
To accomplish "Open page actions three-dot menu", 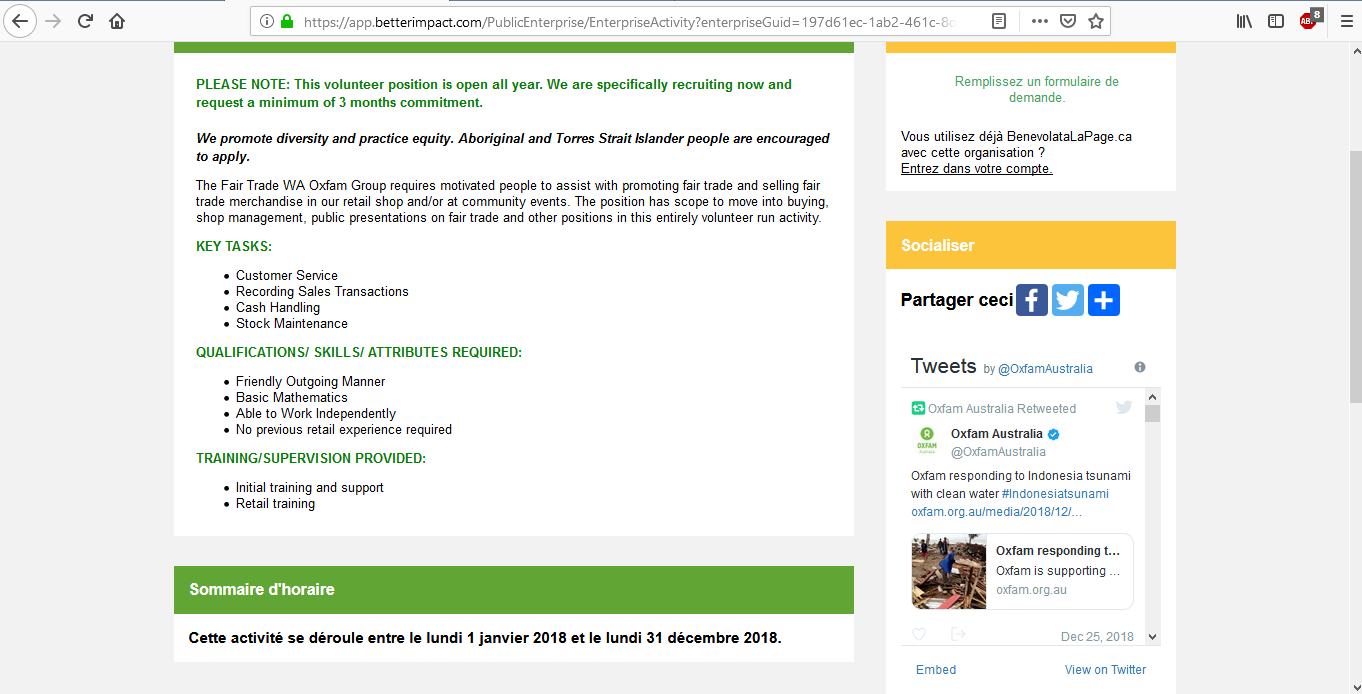I will pos(1040,21).
